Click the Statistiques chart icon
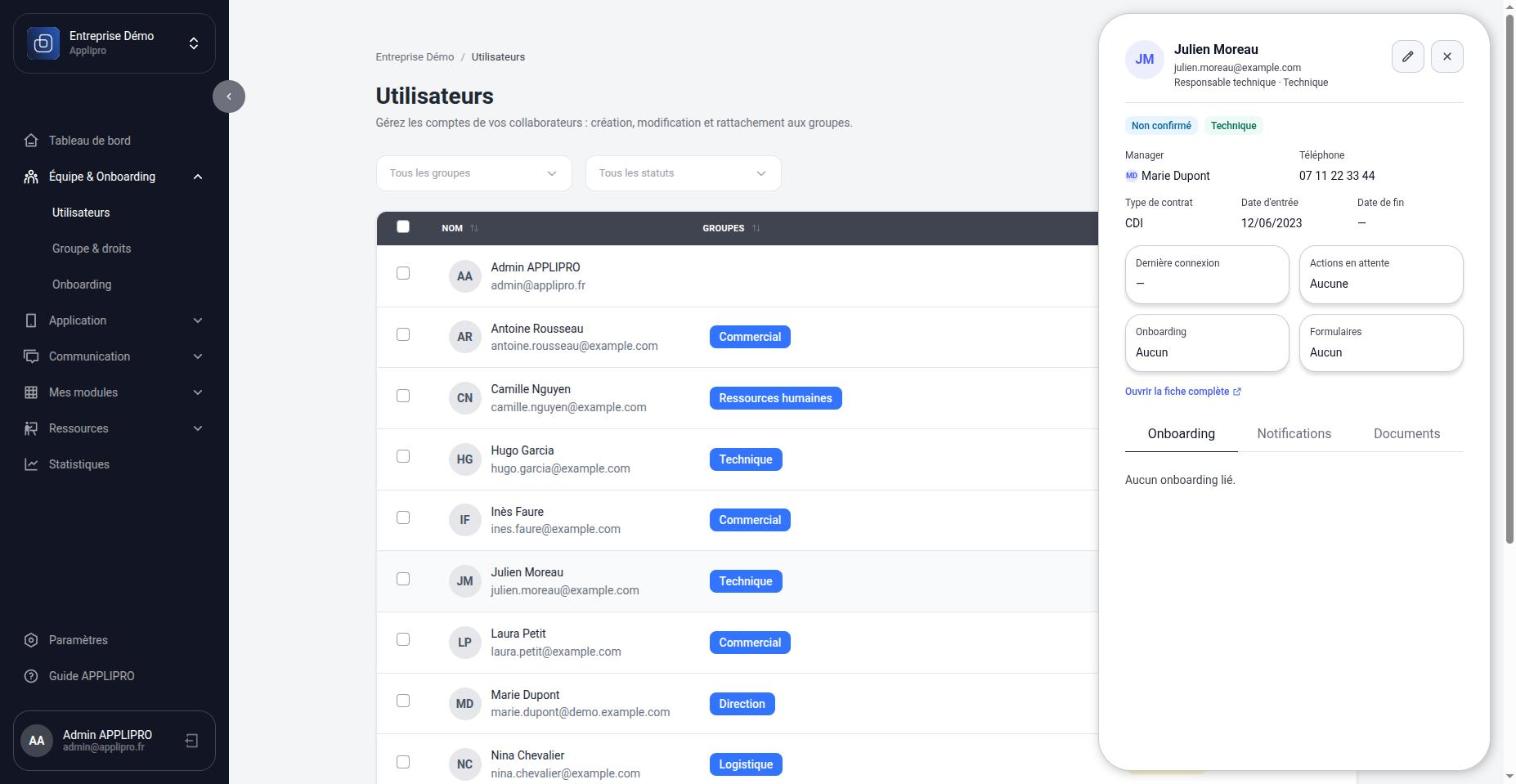Viewport: 1516px width, 784px height. click(31, 465)
